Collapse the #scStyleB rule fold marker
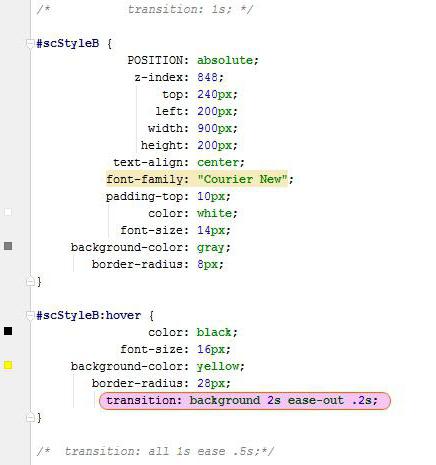Screen dimensions: 436x465 [30, 43]
